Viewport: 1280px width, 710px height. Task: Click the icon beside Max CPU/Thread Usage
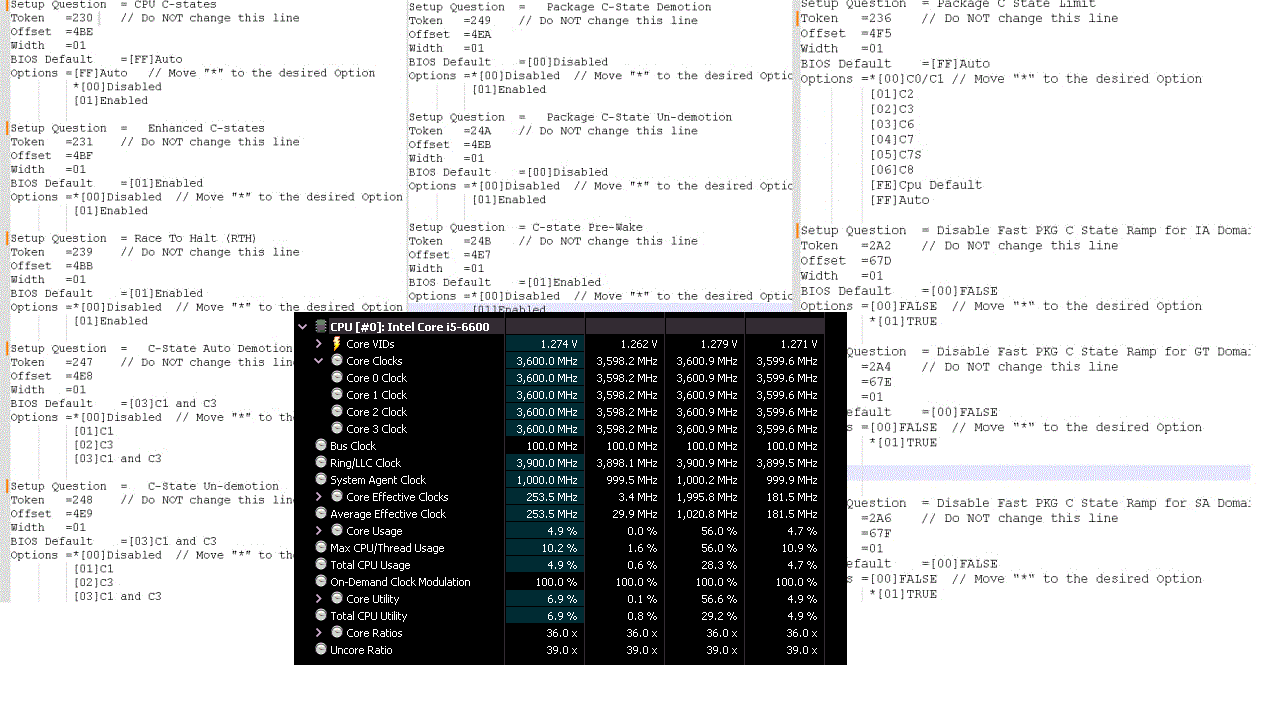click(321, 548)
